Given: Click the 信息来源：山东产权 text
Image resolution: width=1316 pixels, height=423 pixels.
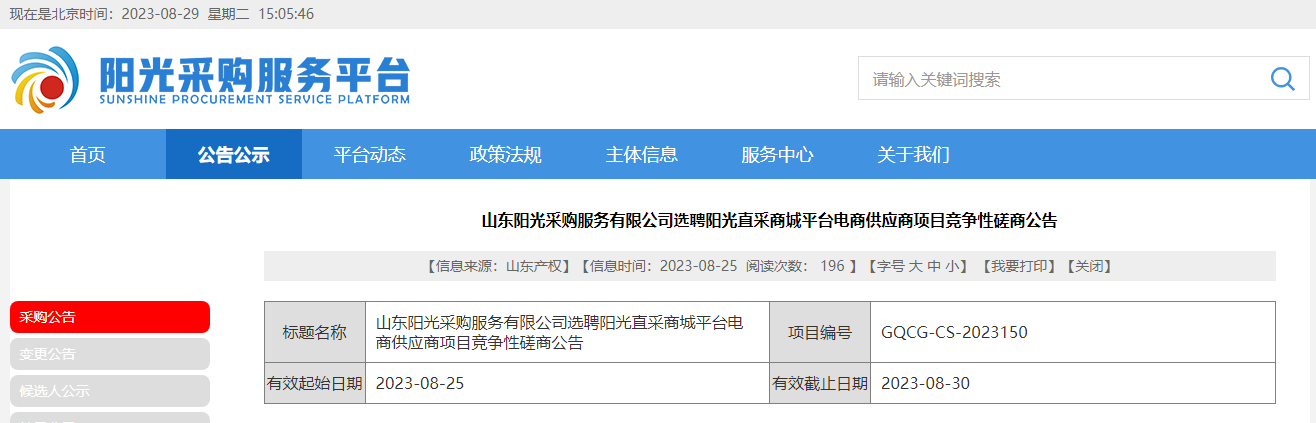Looking at the screenshot, I should (499, 266).
